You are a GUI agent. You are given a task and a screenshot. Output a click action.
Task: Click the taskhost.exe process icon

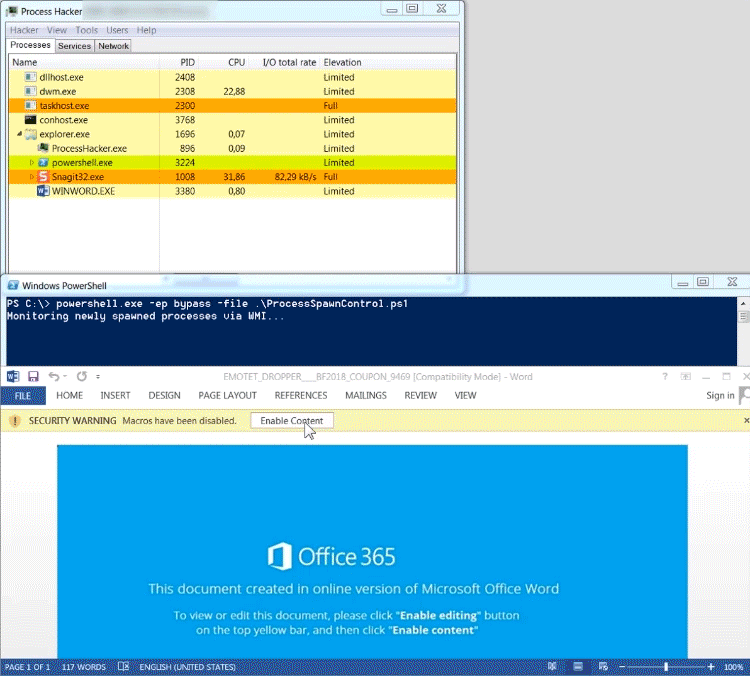[31, 105]
